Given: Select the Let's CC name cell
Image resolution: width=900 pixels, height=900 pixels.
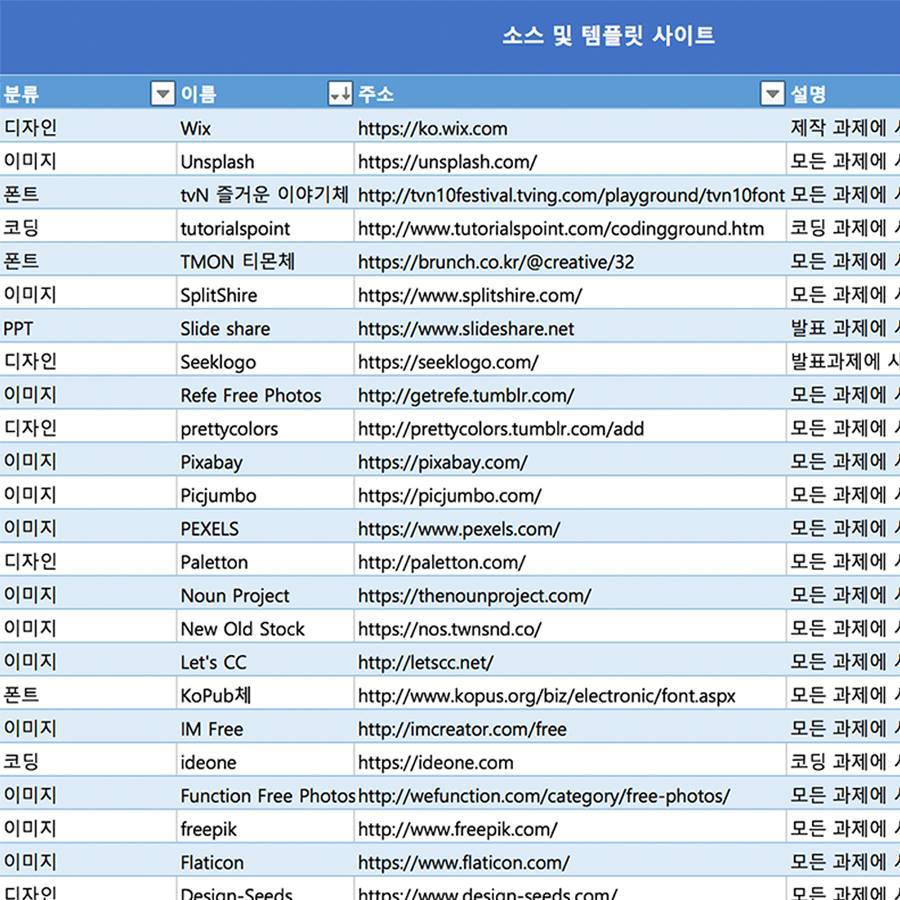Looking at the screenshot, I should click(x=265, y=661).
